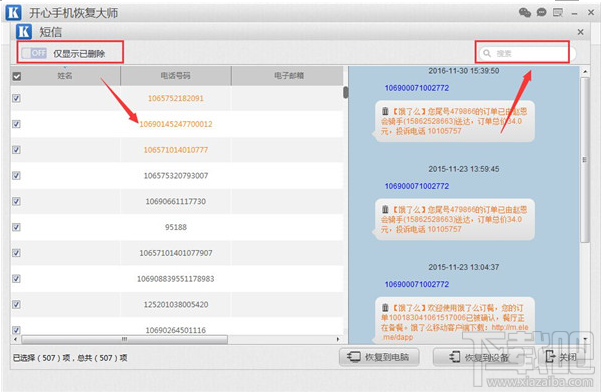Select phone number 10690661117730
This screenshot has width=602, height=392.
pos(176,201)
